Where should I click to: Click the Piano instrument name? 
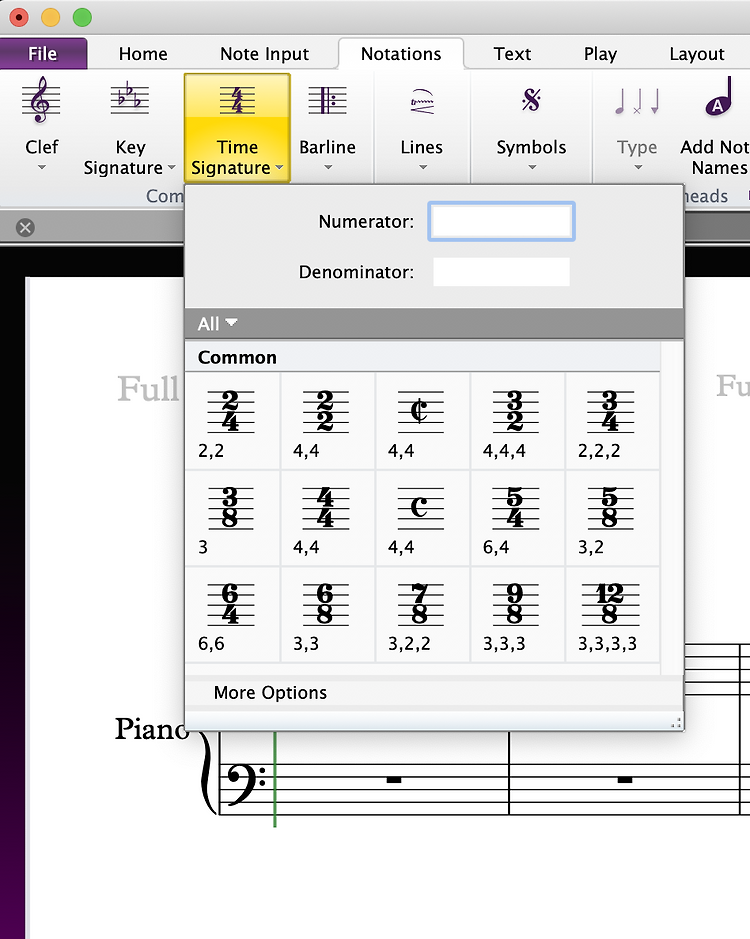152,729
